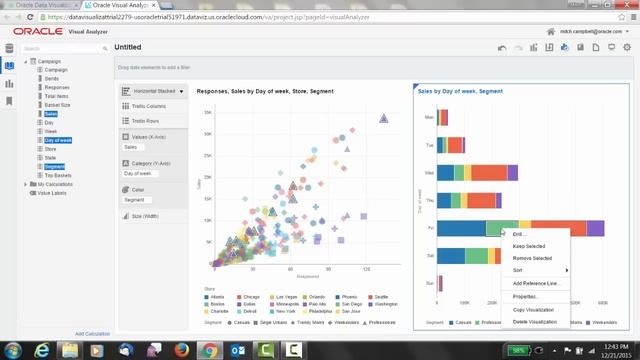The image size is (640, 360).
Task: Expand the Sort submenu arrow
Action: click(x=567, y=270)
